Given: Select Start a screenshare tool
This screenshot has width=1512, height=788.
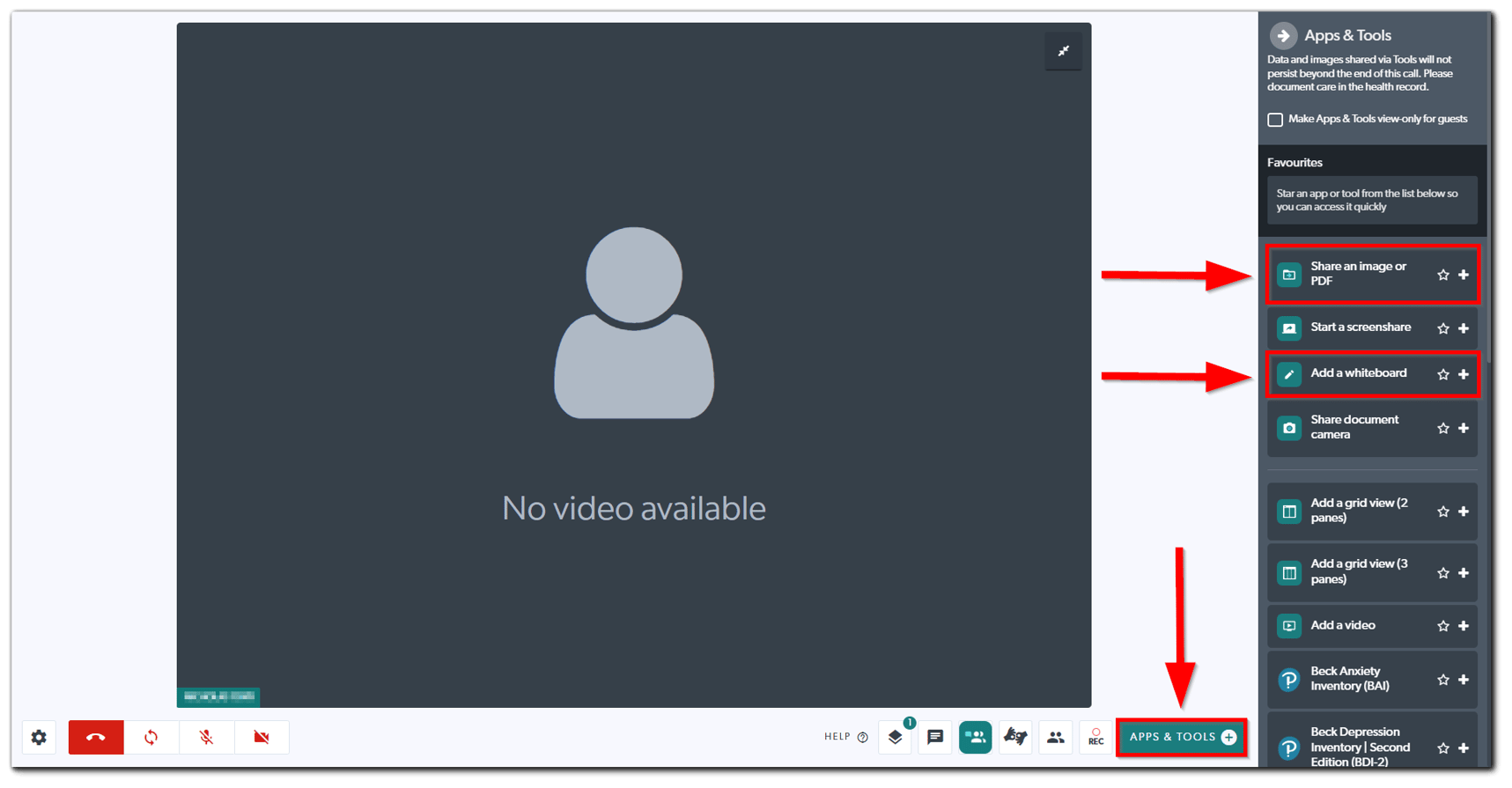Looking at the screenshot, I should [1360, 328].
